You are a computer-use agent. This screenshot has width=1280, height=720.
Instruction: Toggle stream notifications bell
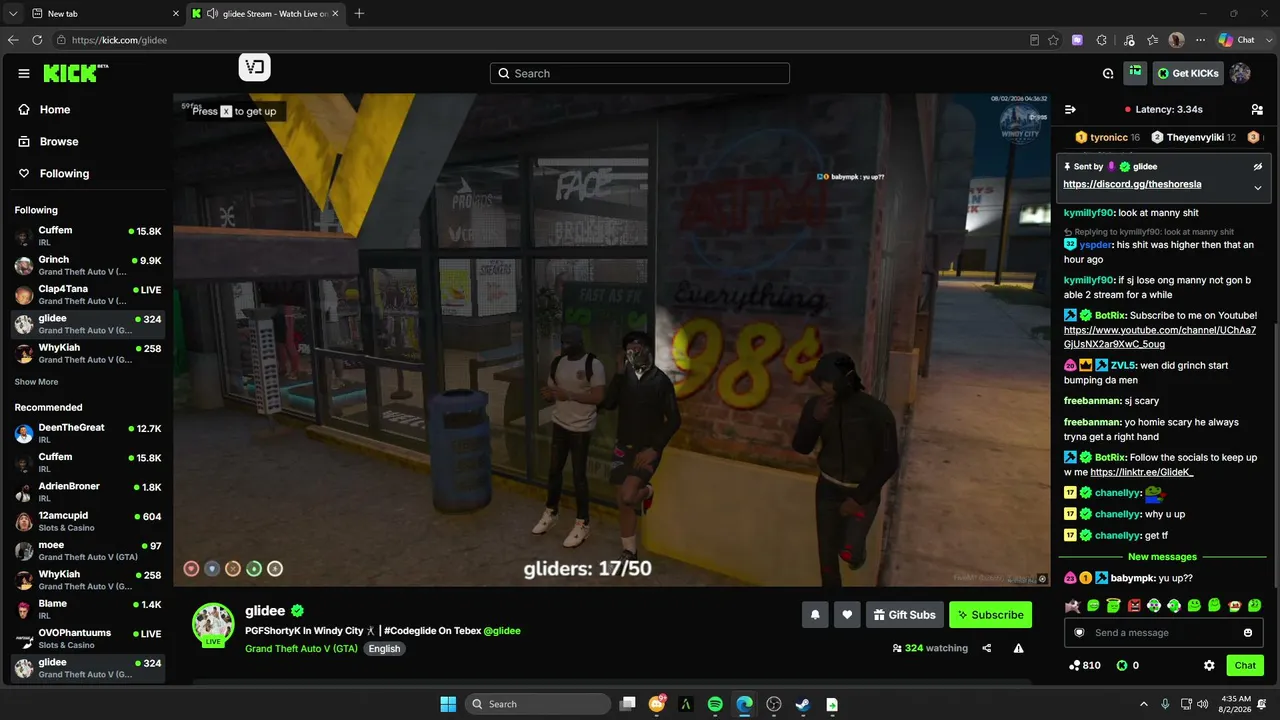coord(815,615)
